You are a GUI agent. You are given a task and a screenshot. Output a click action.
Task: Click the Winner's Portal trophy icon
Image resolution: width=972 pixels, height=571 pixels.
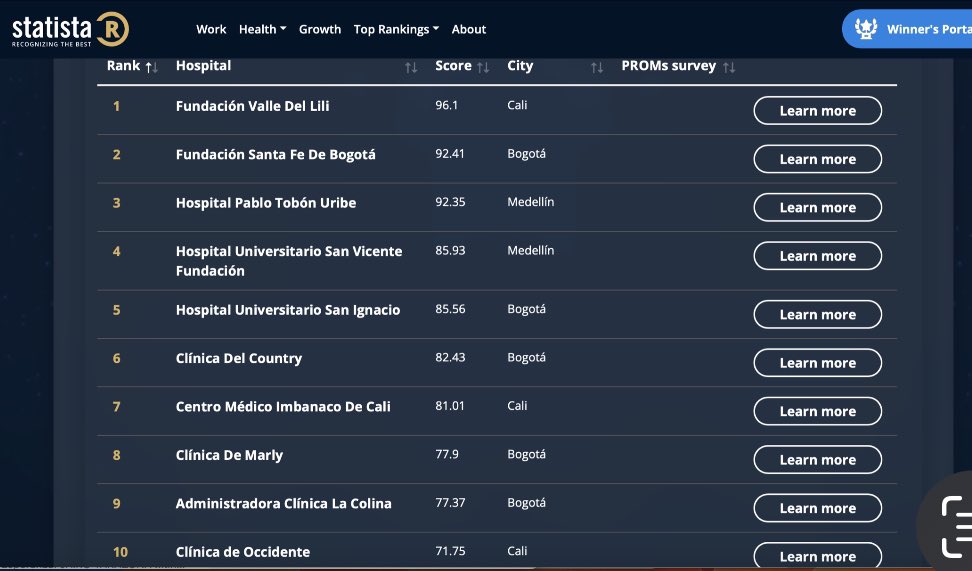pyautogui.click(x=865, y=29)
